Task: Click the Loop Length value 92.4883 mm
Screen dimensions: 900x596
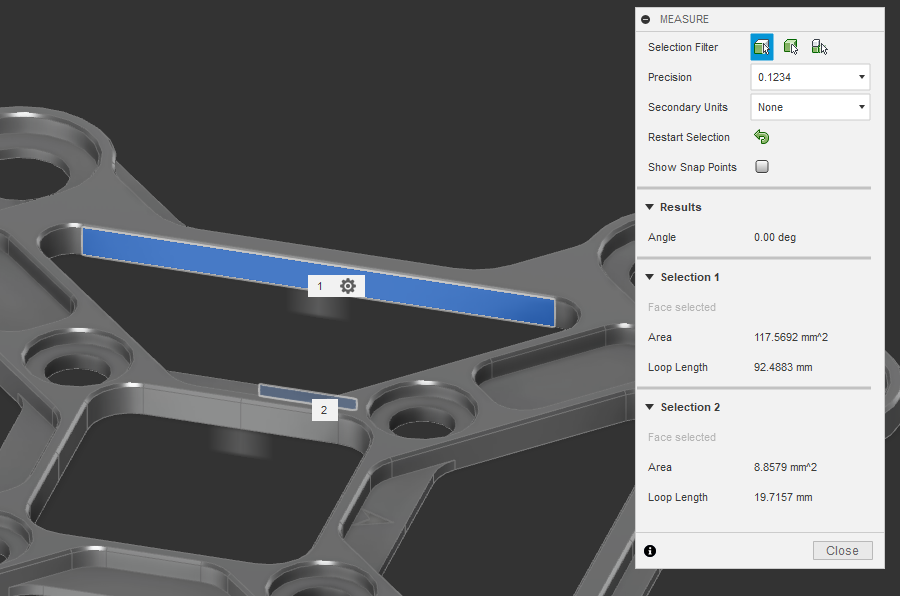Action: coord(785,367)
